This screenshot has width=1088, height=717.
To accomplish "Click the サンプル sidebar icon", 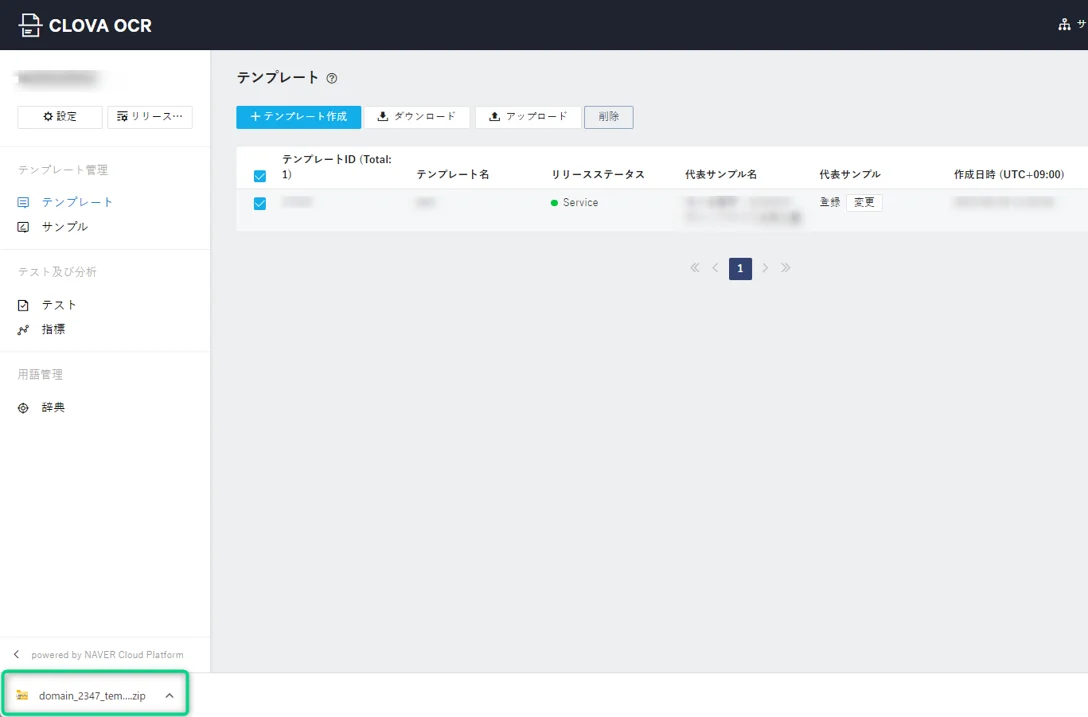I will pyautogui.click(x=24, y=227).
